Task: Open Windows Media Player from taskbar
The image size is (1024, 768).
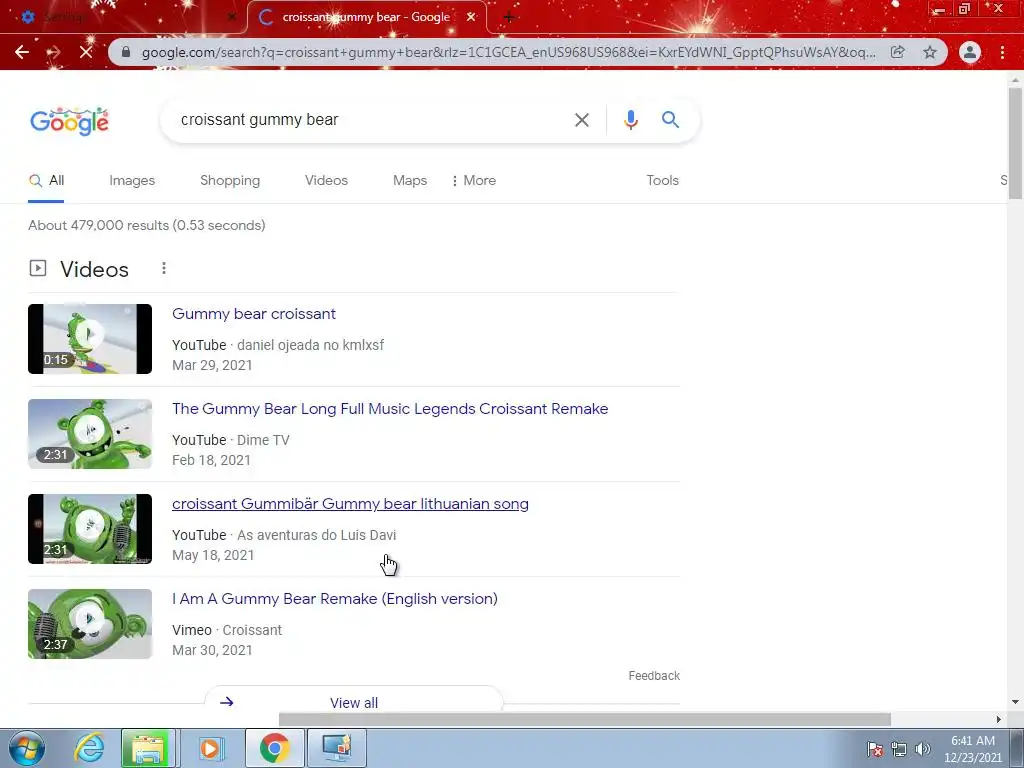Action: click(210, 748)
